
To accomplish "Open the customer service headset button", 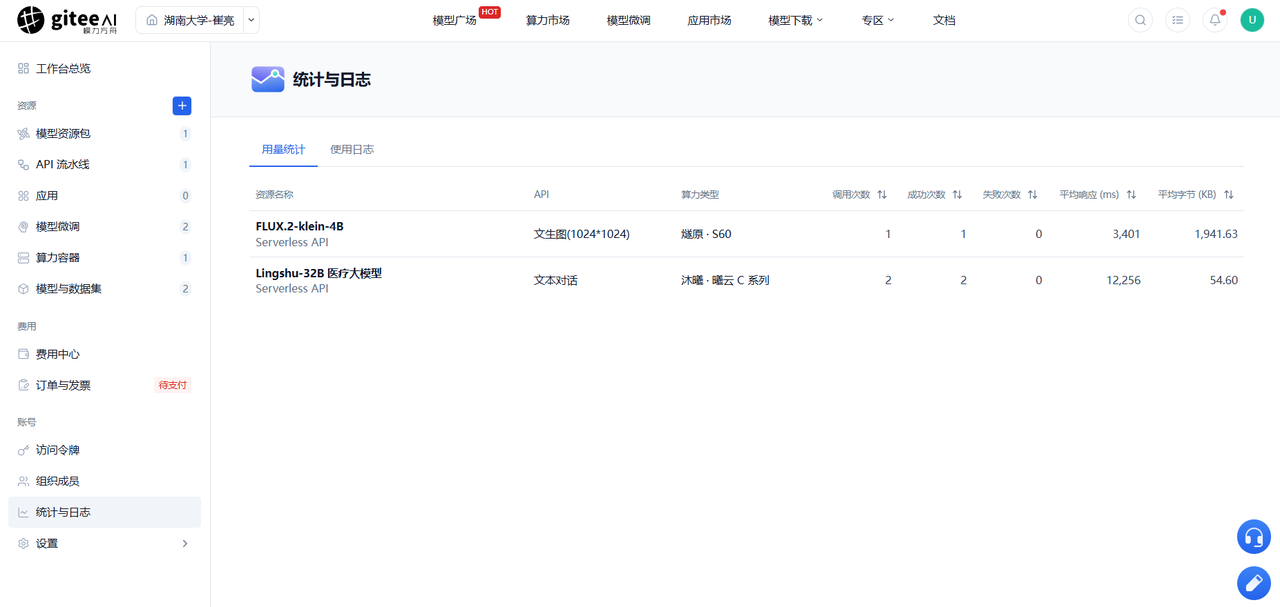I will click(x=1254, y=537).
